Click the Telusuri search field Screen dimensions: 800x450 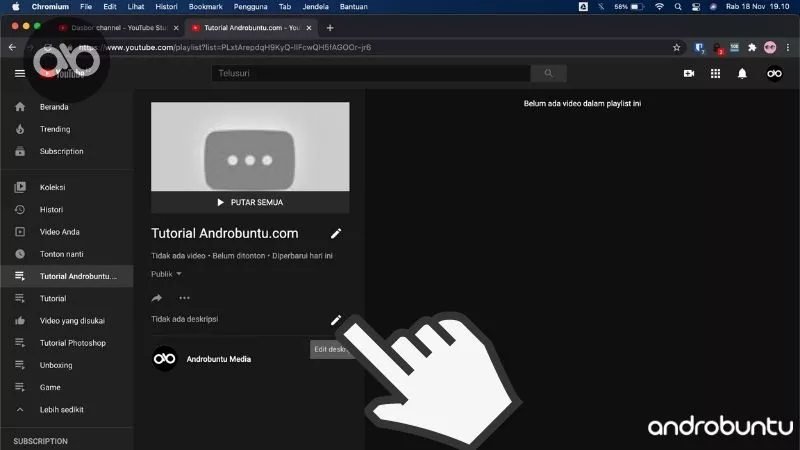tap(371, 73)
